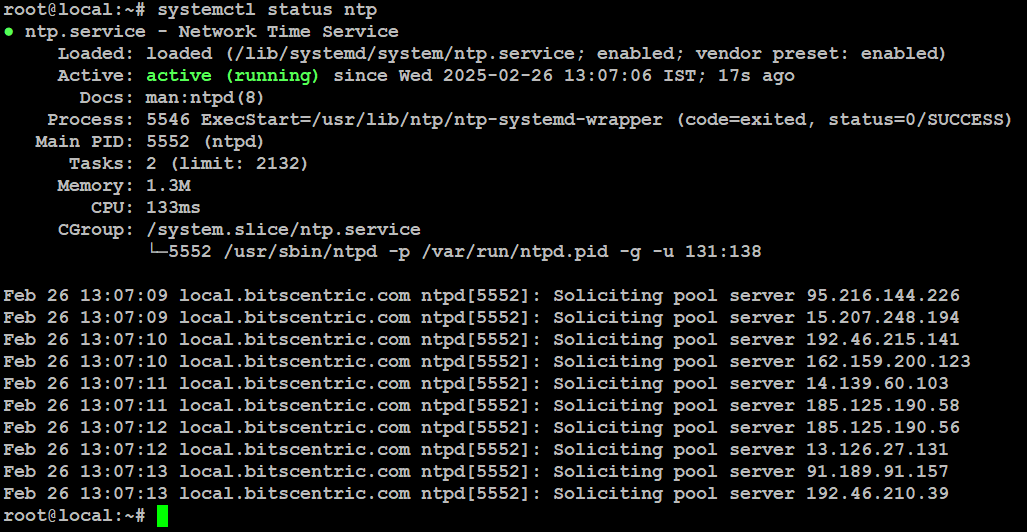Click the green 'active (running)' status text
The width and height of the screenshot is (1027, 532).
(x=233, y=76)
